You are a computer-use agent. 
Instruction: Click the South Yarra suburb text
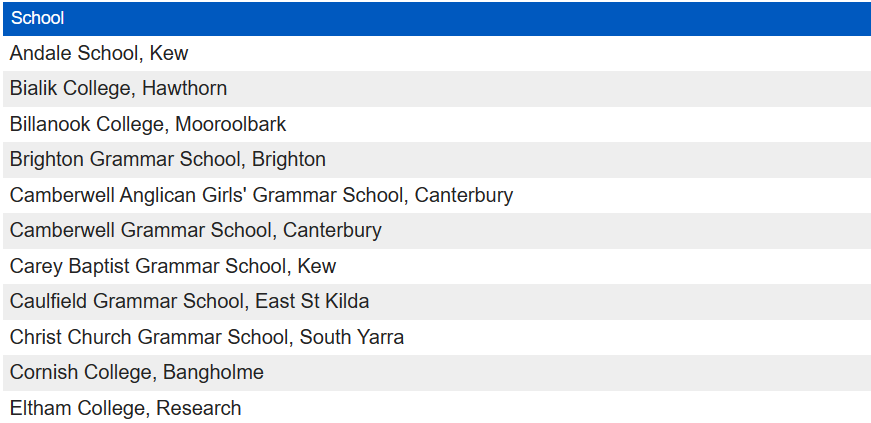[352, 337]
